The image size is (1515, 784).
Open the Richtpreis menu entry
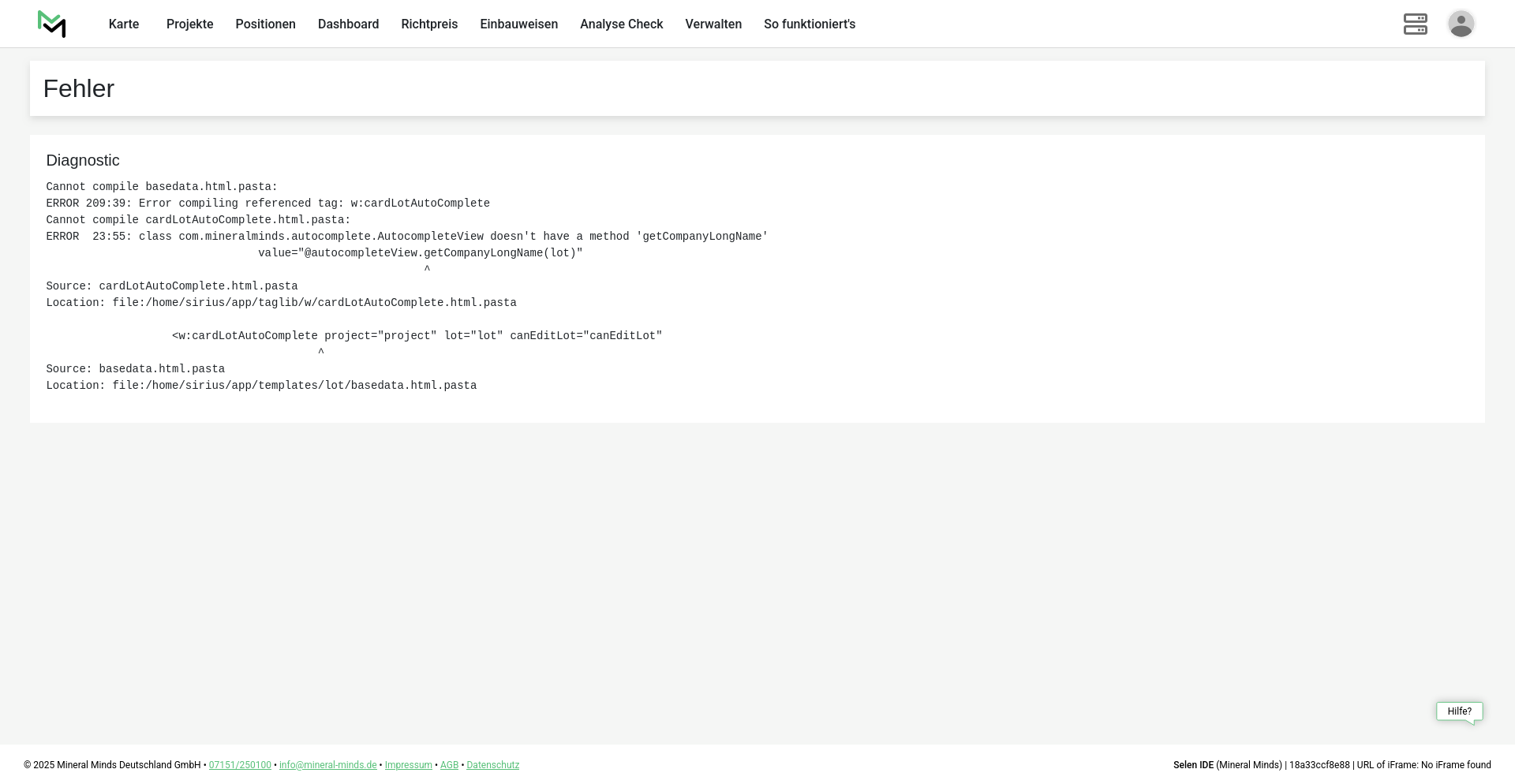click(x=429, y=24)
